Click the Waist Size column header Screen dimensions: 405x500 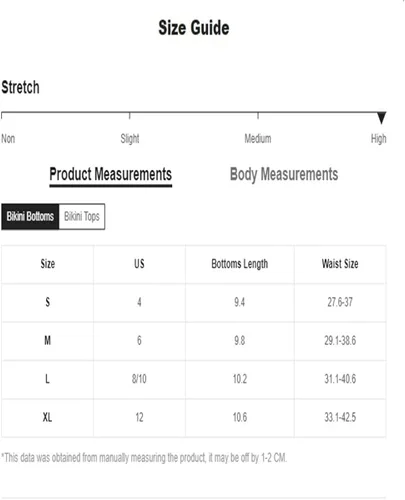pyautogui.click(x=340, y=264)
